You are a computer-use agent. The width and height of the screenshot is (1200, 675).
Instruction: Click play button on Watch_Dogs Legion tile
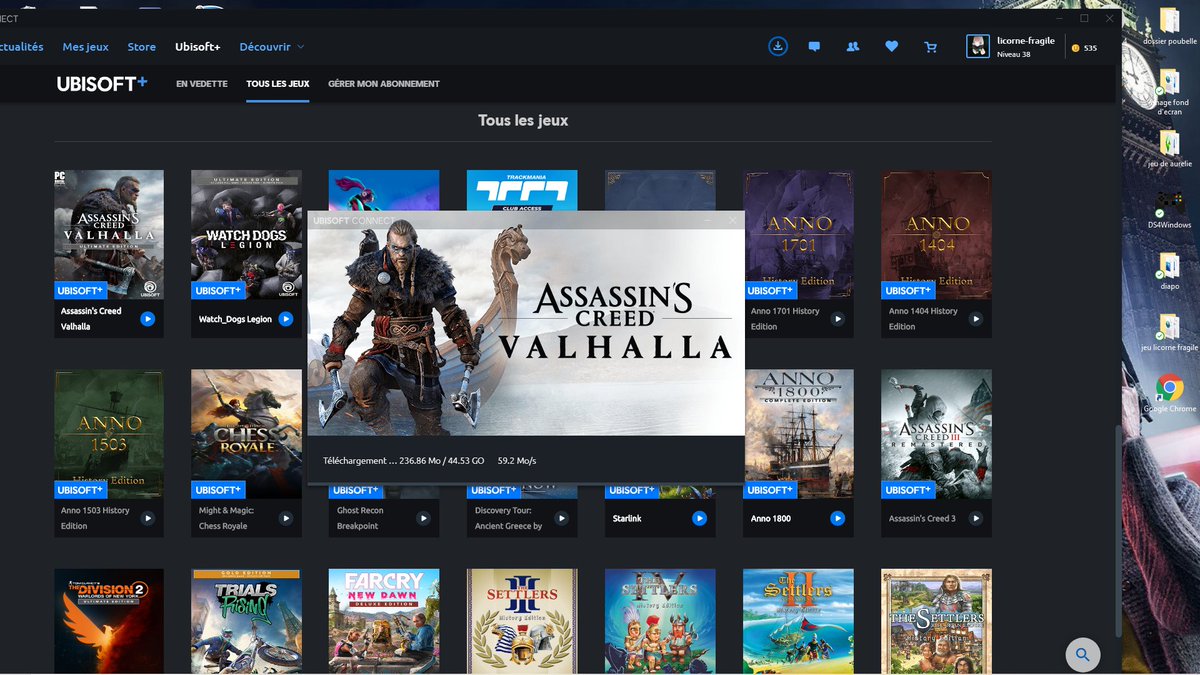(285, 319)
